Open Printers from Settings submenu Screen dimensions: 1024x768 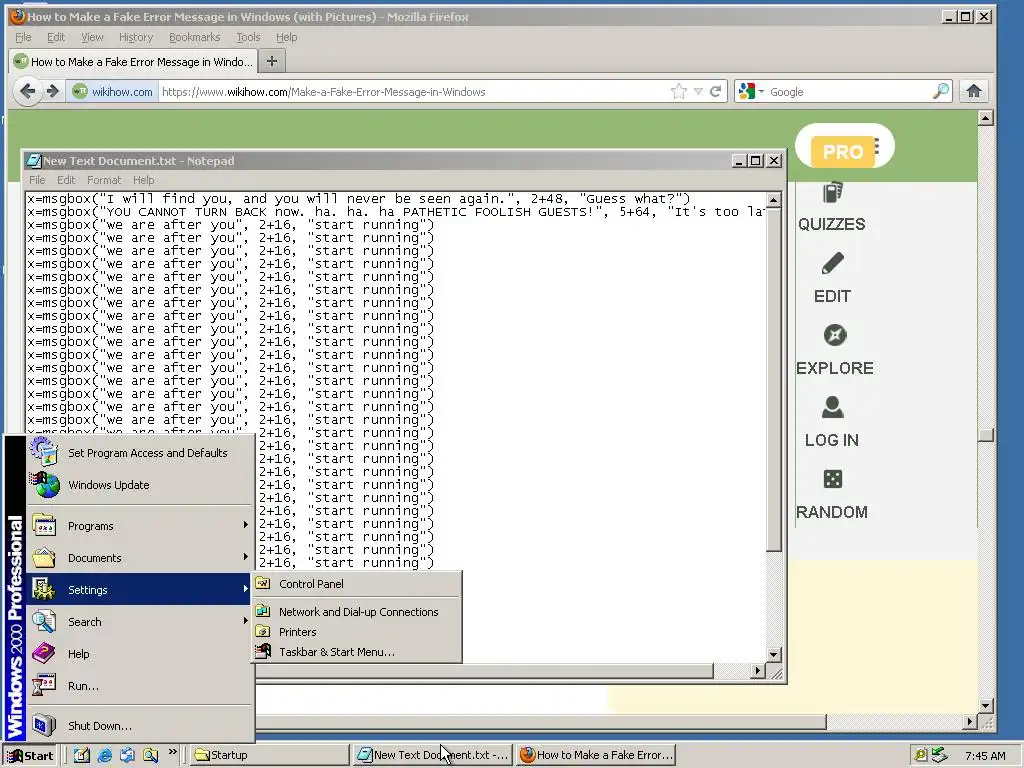(357, 632)
